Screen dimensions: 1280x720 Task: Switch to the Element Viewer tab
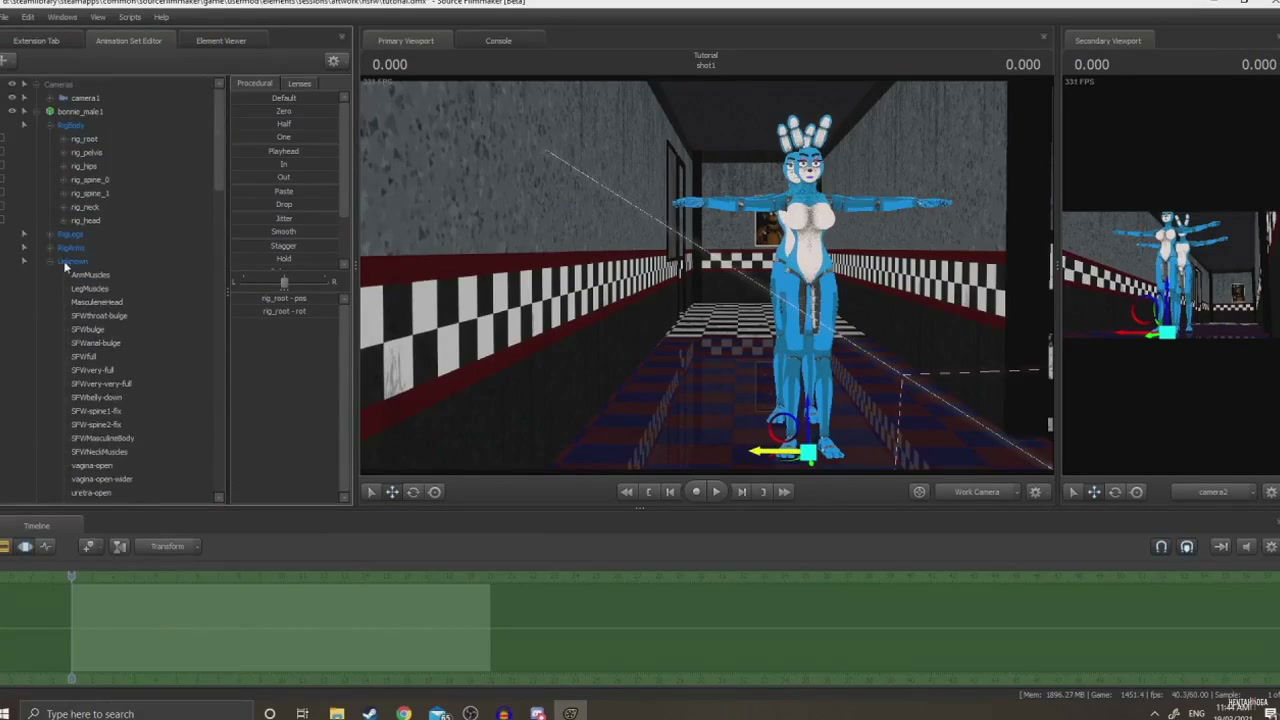221,40
